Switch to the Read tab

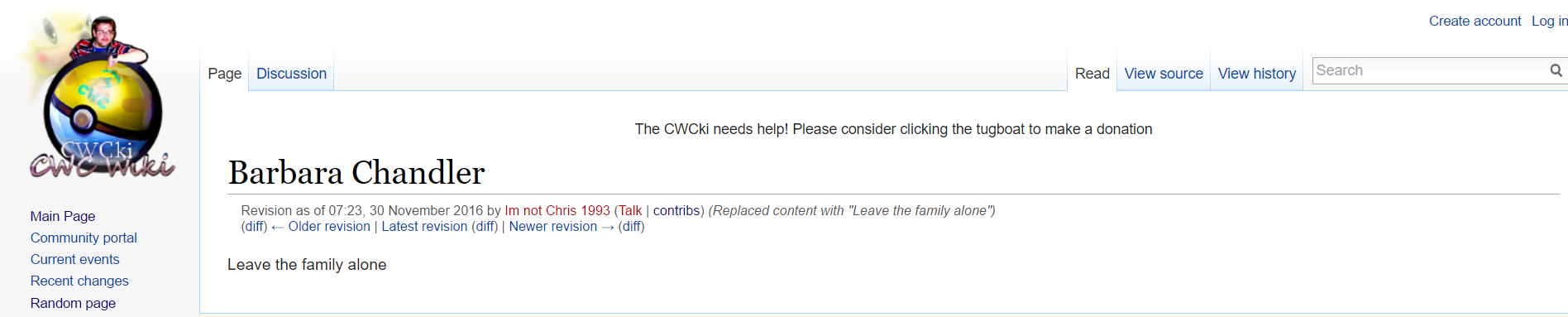(1092, 74)
